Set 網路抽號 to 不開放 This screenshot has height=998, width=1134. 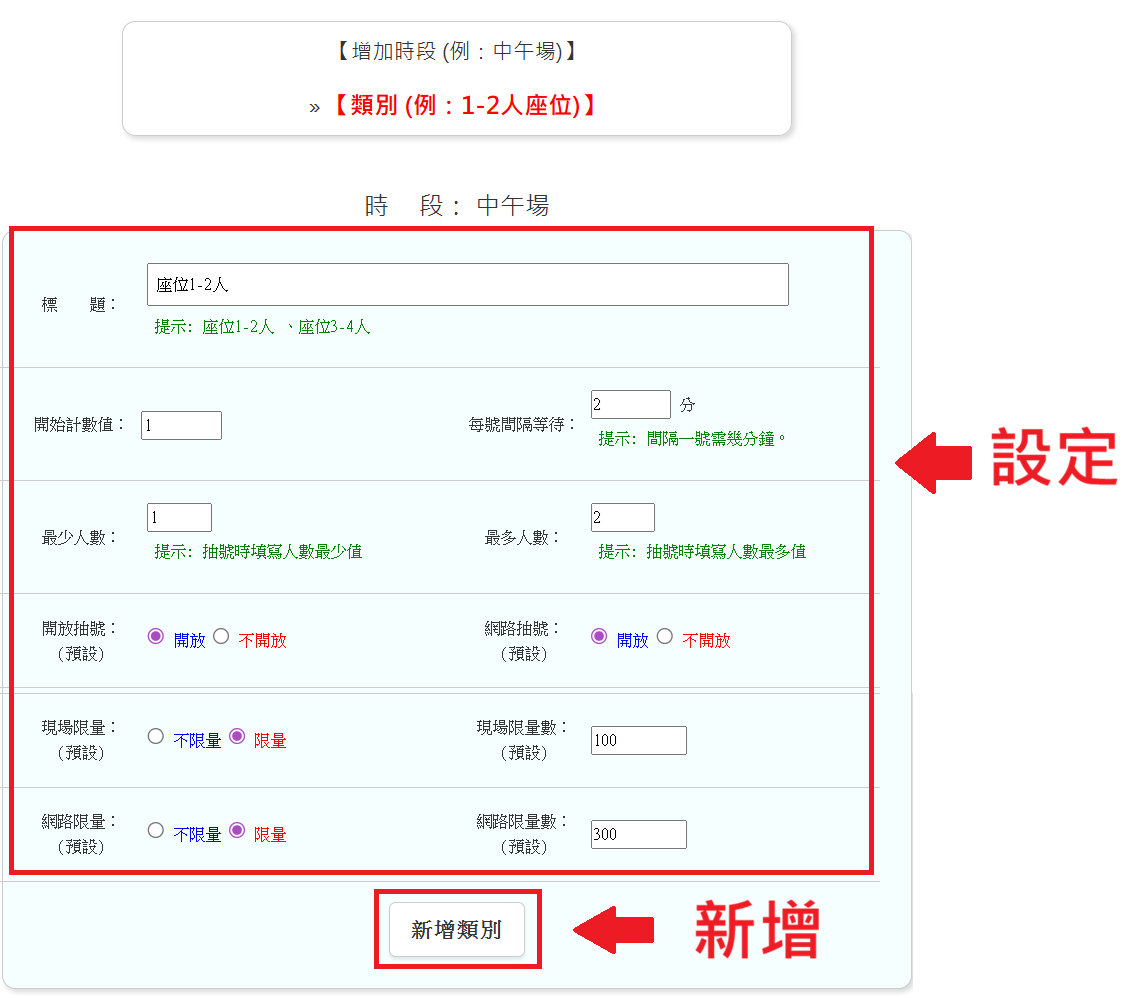665,636
